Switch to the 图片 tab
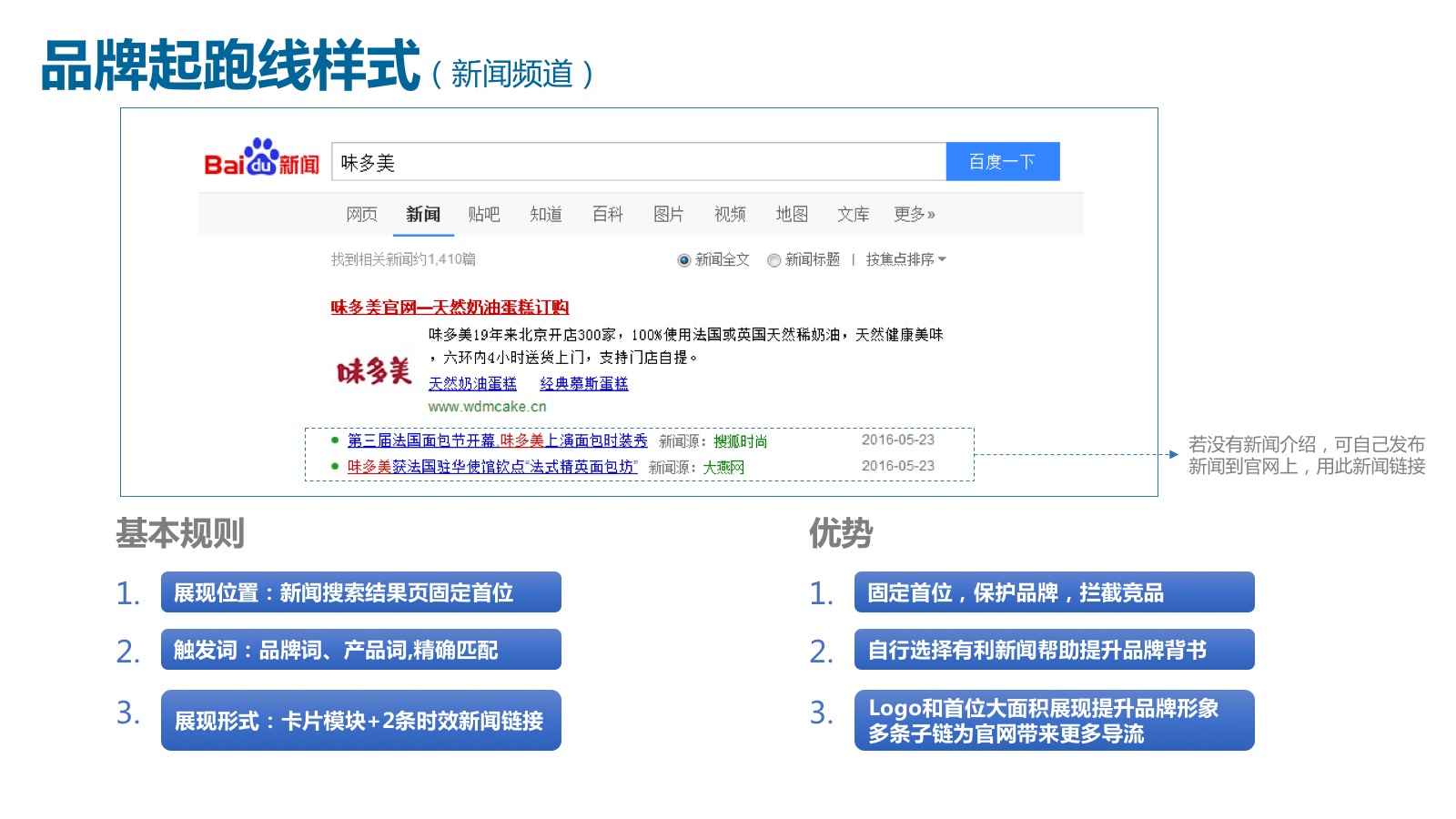The image size is (1456, 819). tap(669, 214)
